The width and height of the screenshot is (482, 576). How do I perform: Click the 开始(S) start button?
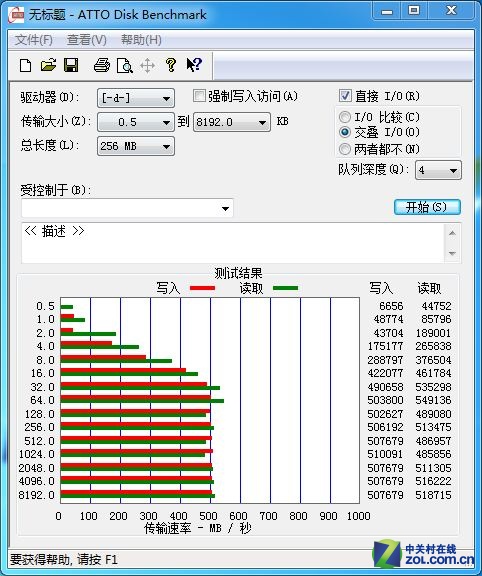tap(427, 207)
